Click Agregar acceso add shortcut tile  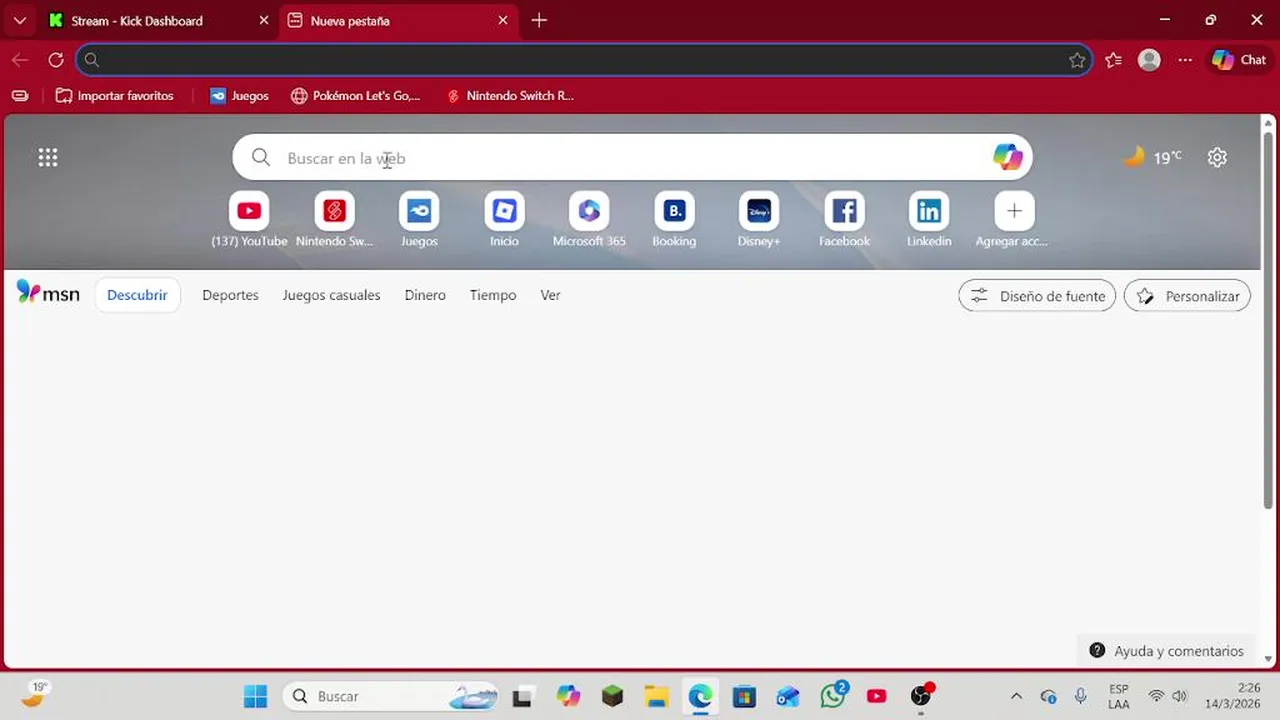[1014, 220]
